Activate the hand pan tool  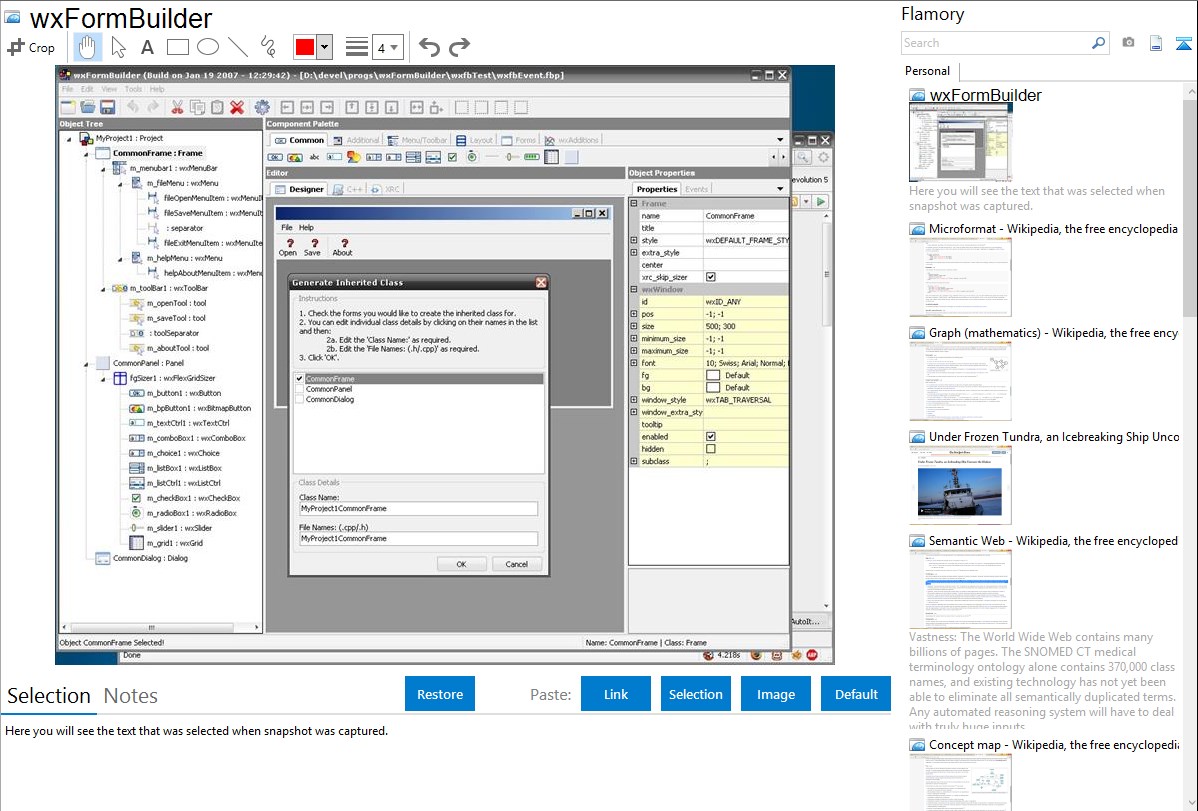click(x=86, y=47)
